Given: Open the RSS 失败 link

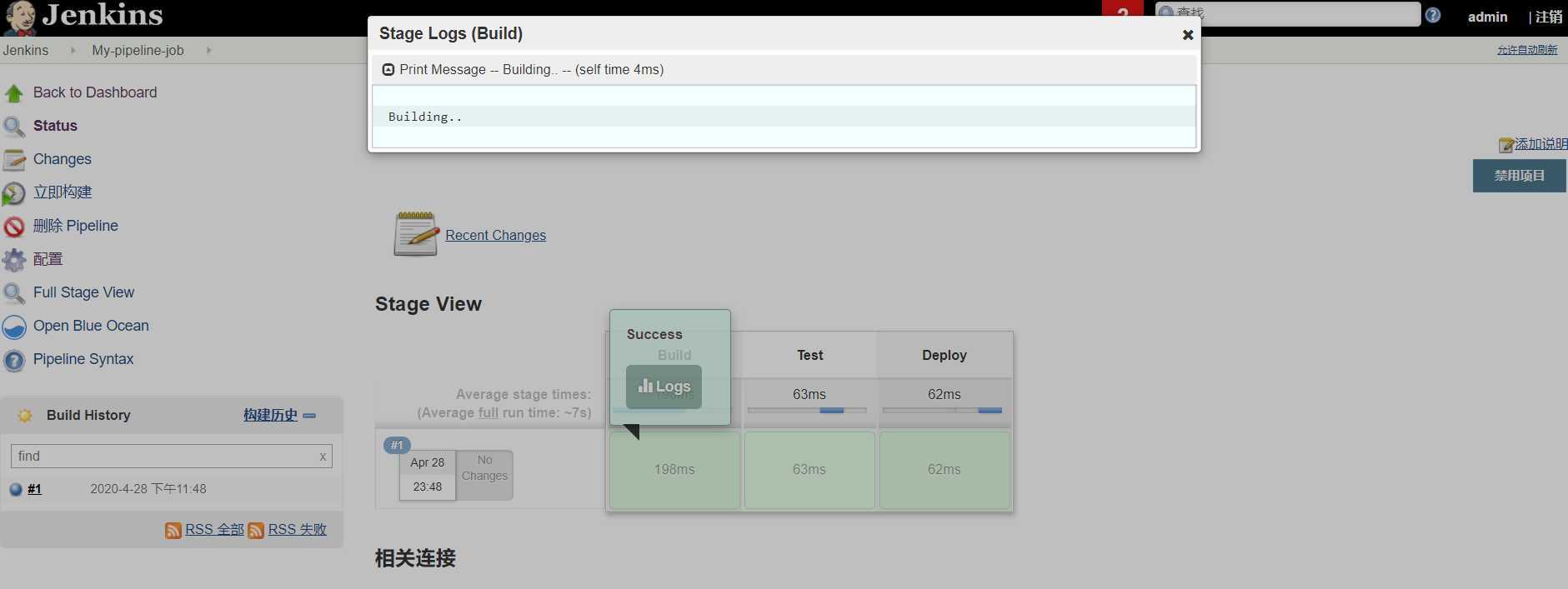Looking at the screenshot, I should [x=297, y=530].
